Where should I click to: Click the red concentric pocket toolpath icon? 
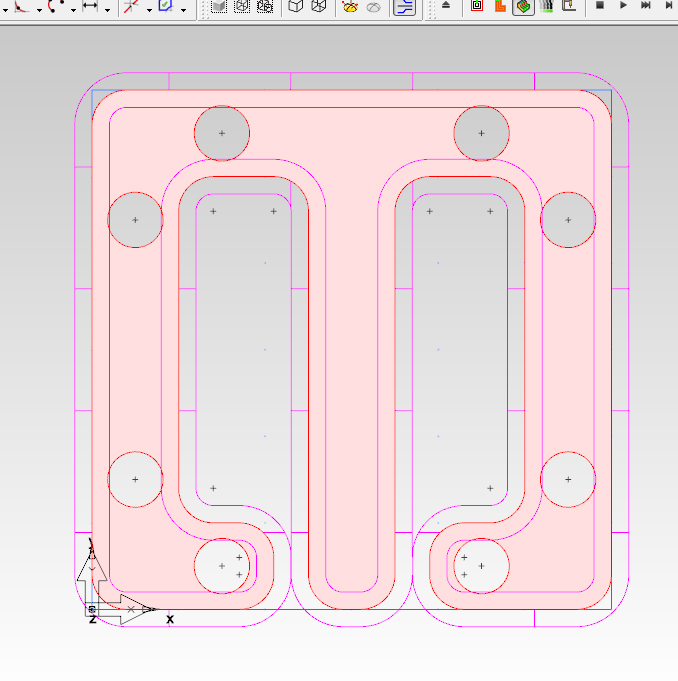(x=477, y=6)
